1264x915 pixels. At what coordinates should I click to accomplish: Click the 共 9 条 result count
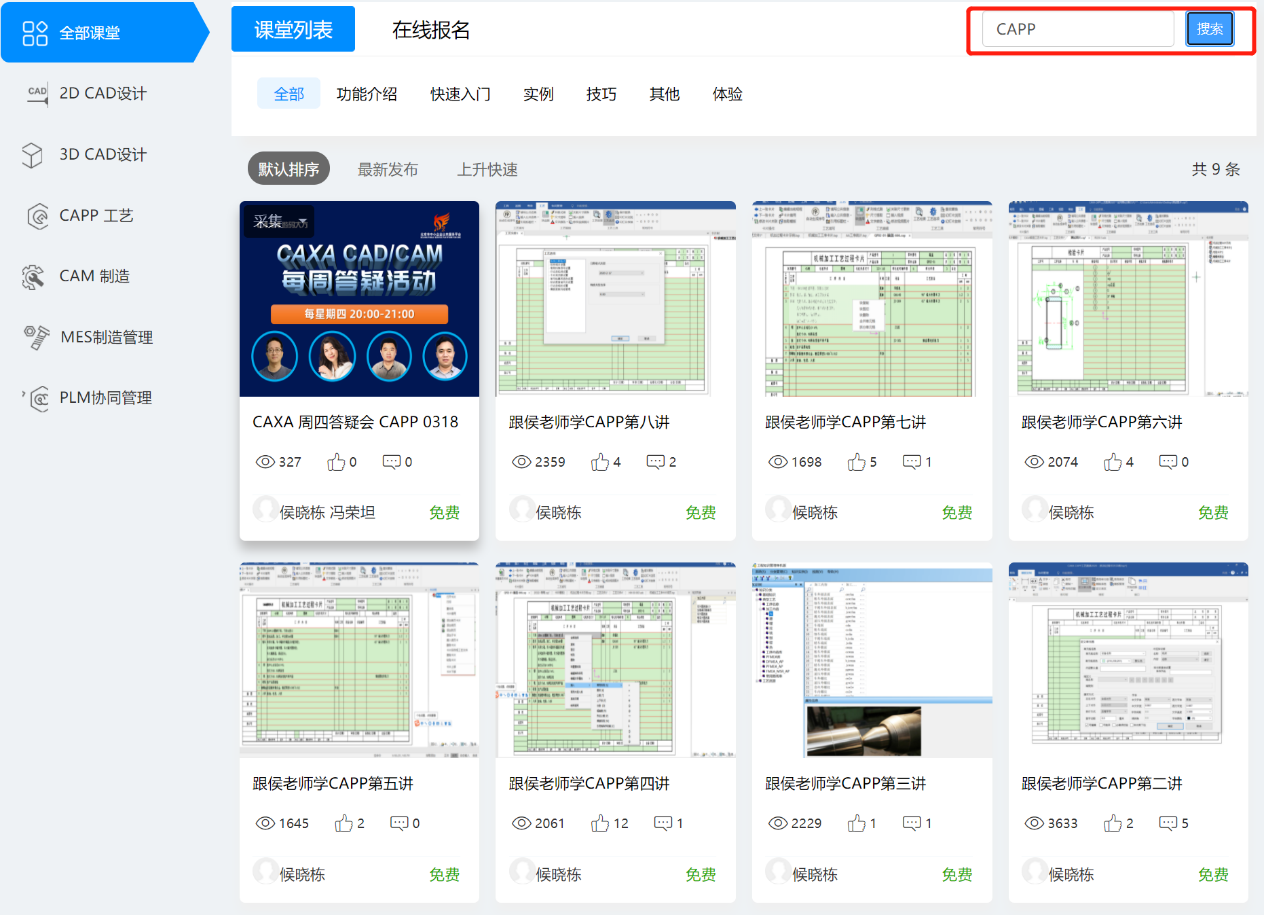click(1216, 170)
